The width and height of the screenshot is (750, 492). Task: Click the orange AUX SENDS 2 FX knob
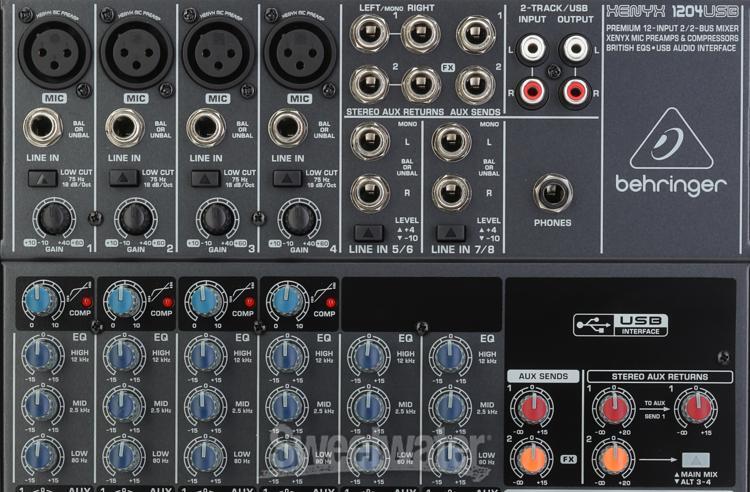(x=531, y=459)
